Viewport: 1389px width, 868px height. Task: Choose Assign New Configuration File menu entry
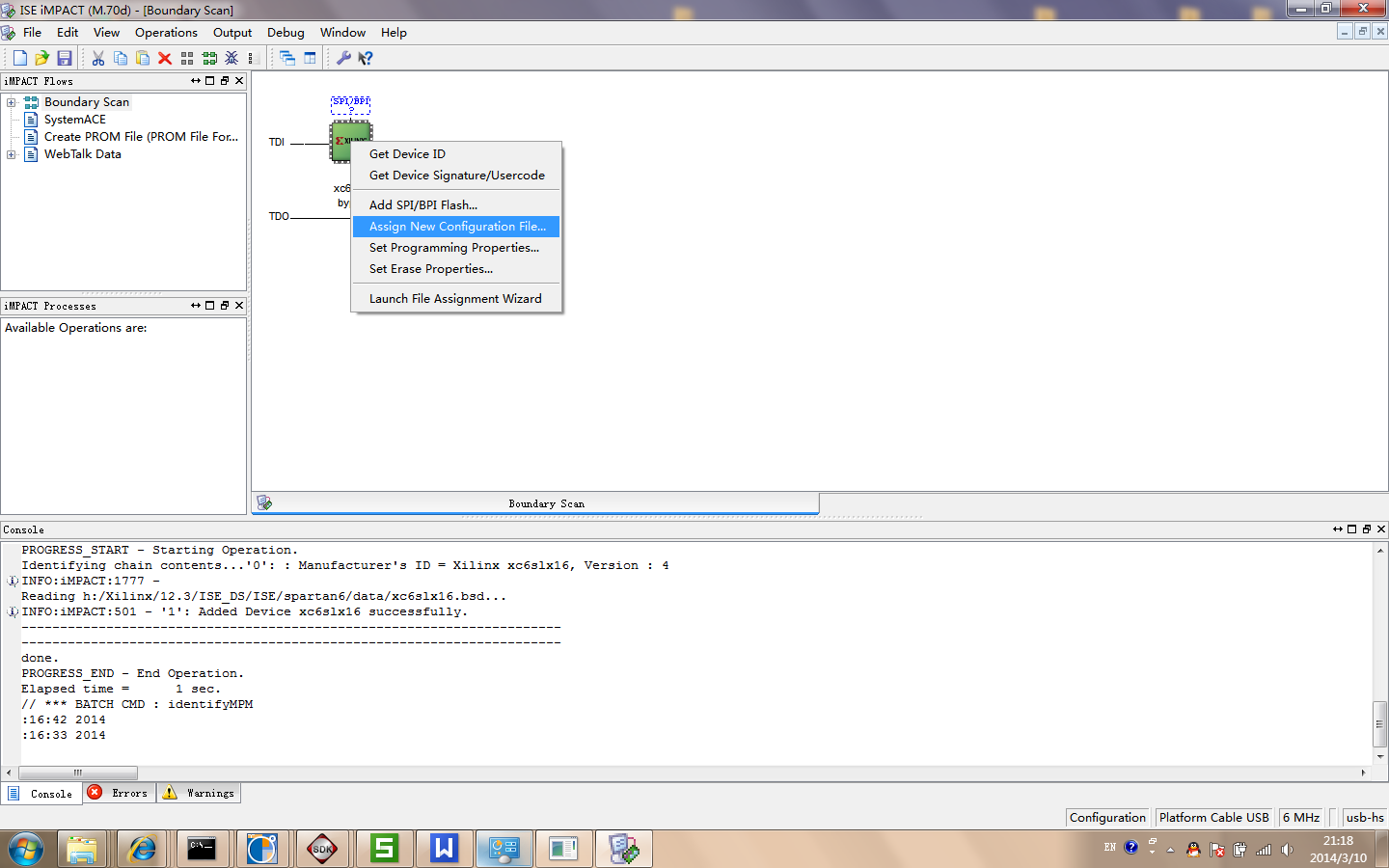(456, 227)
